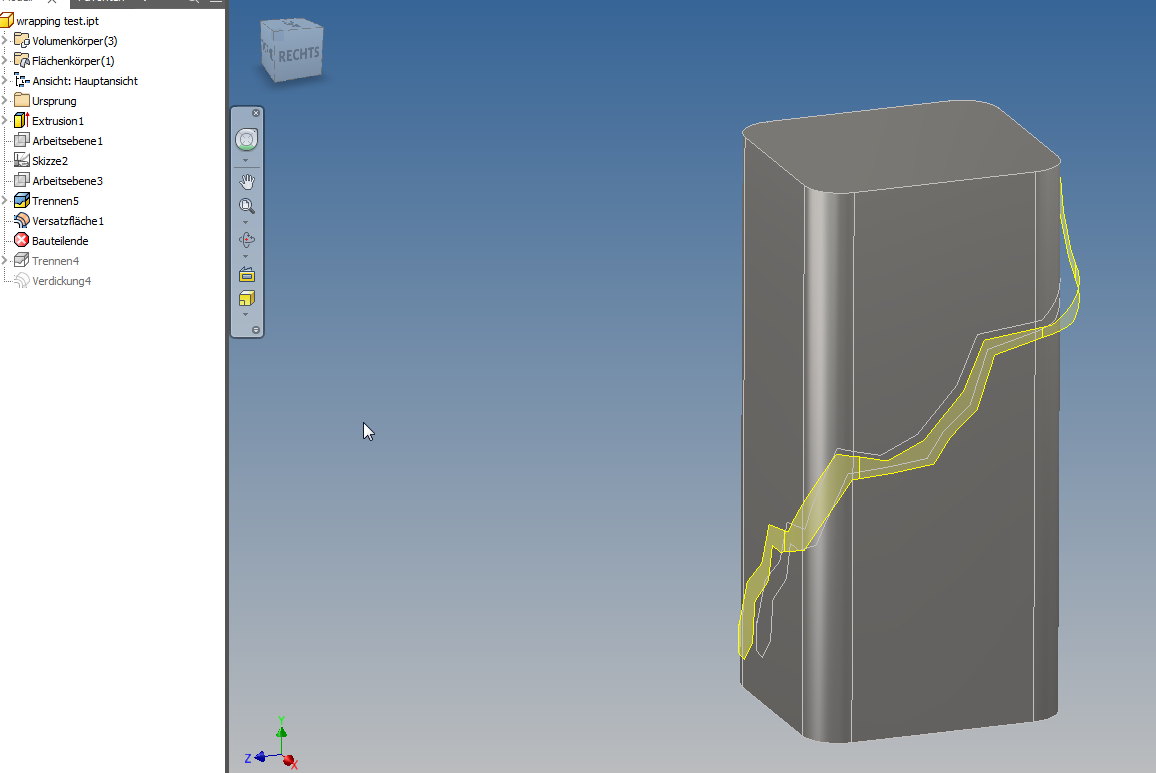The image size is (1156, 773).
Task: Activate the Free Orbit tool
Action: point(246,239)
